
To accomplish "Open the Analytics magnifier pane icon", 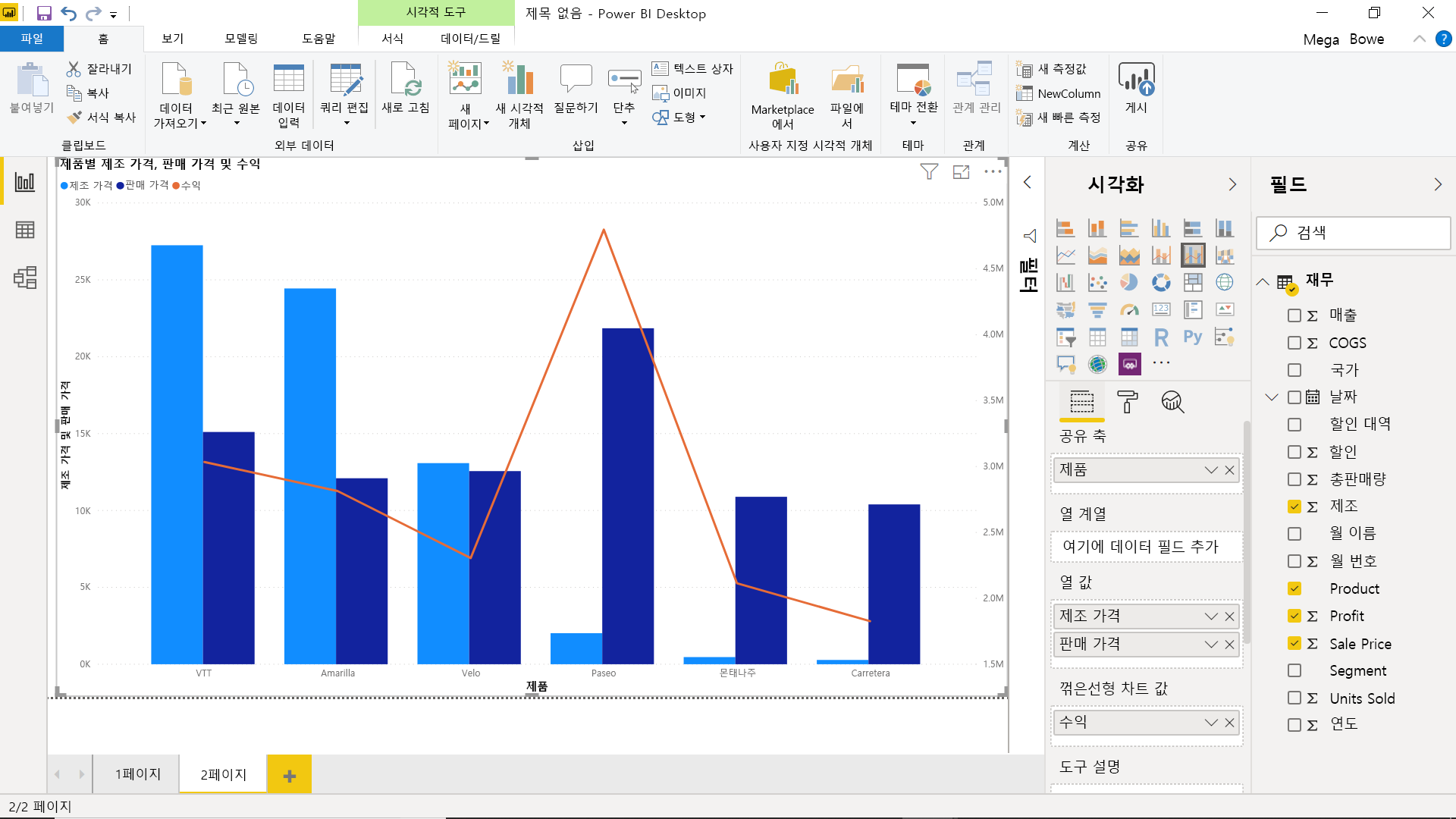I will (x=1172, y=401).
